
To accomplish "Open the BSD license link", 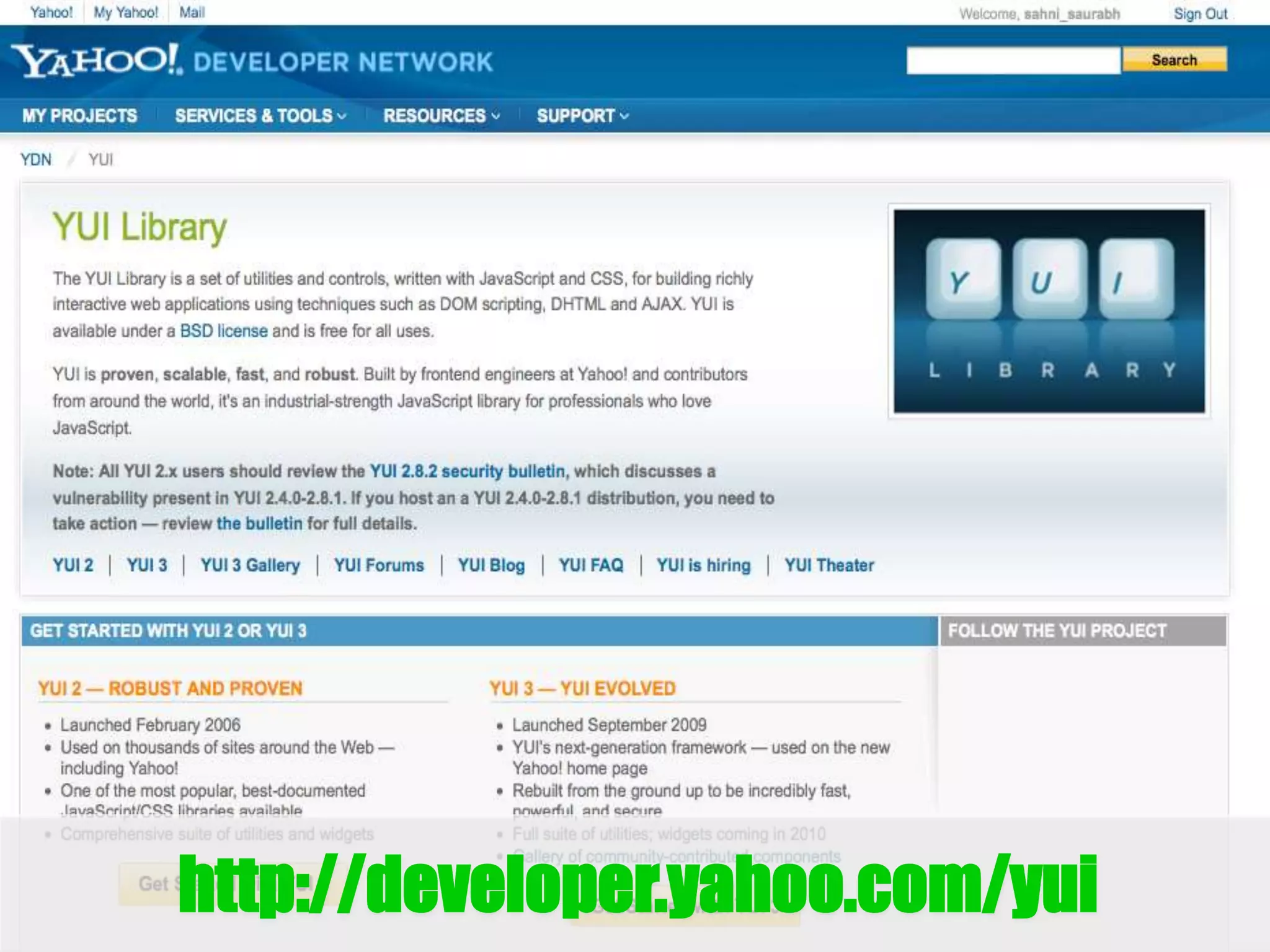I will click(x=224, y=331).
